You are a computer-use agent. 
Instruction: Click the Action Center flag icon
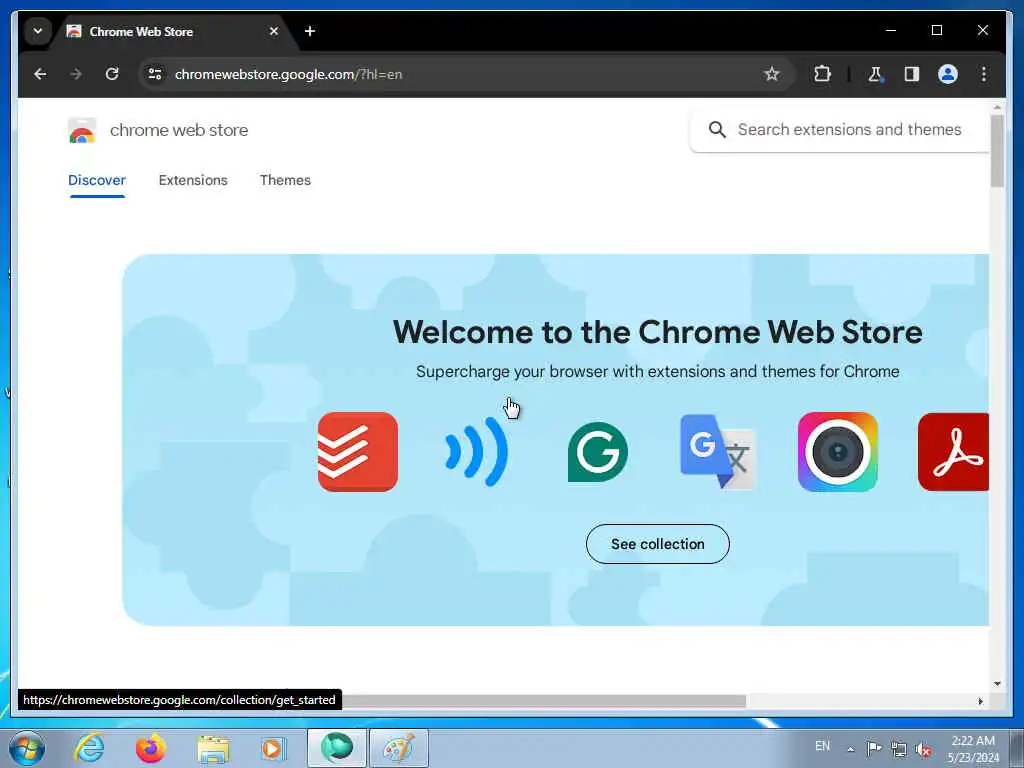click(874, 748)
